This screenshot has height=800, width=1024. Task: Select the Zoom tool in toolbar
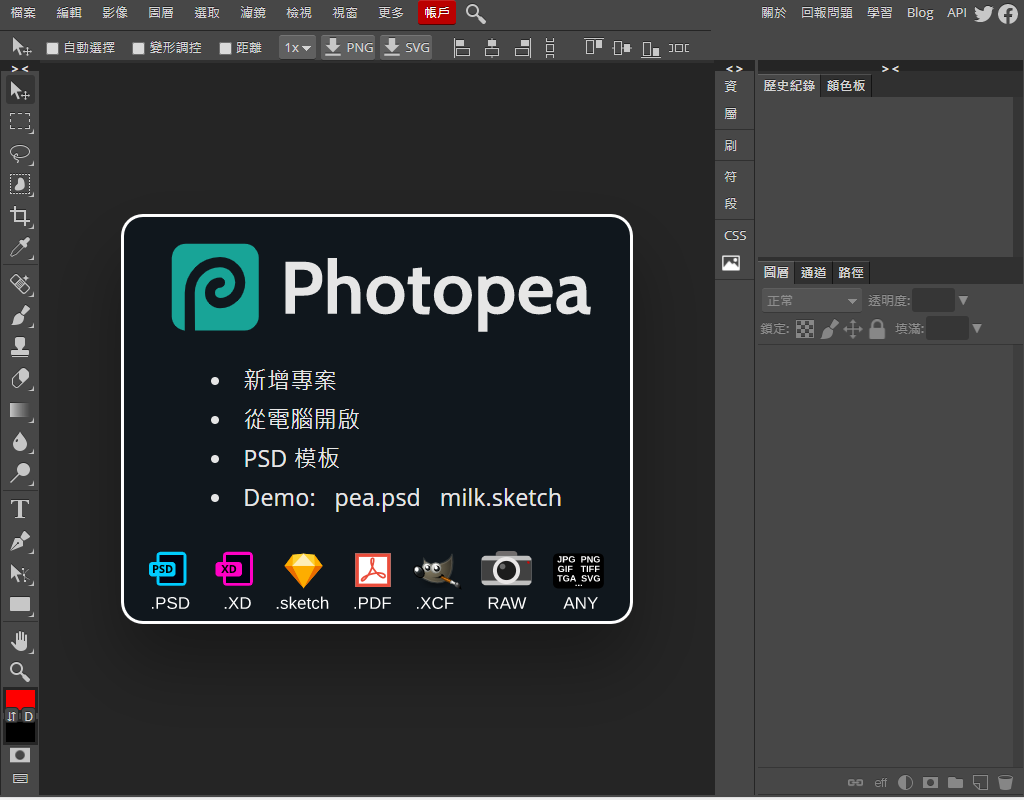click(x=20, y=672)
